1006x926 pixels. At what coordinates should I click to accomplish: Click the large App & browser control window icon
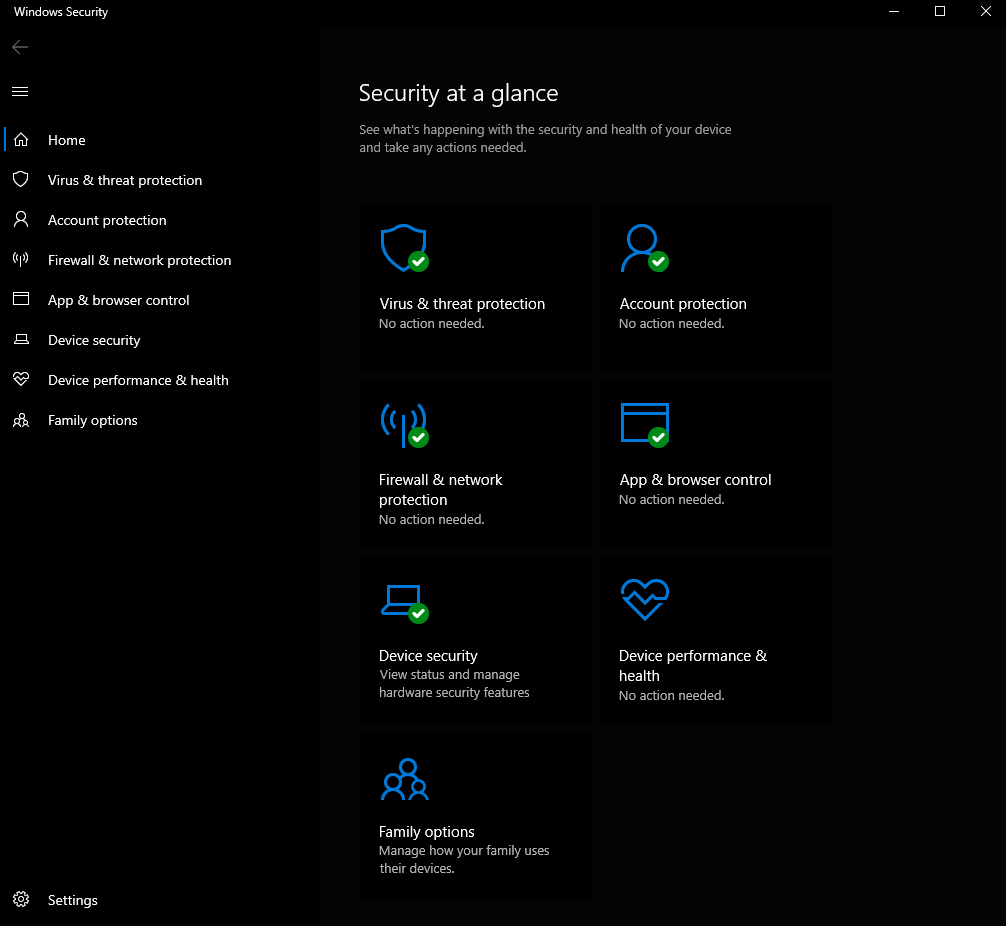click(x=645, y=424)
